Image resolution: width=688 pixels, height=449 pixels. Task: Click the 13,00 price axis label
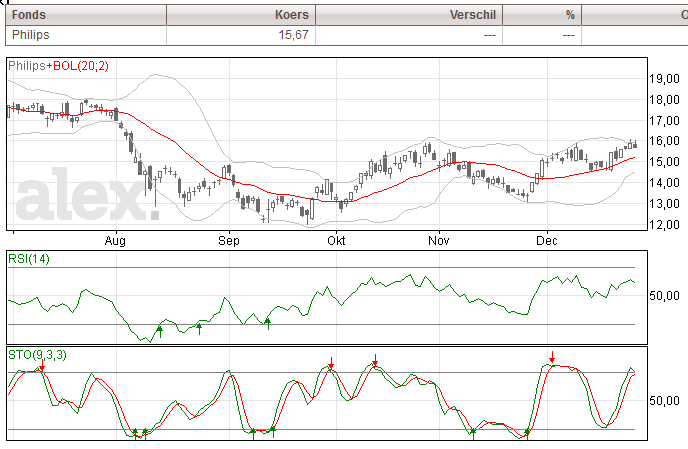tap(664, 204)
